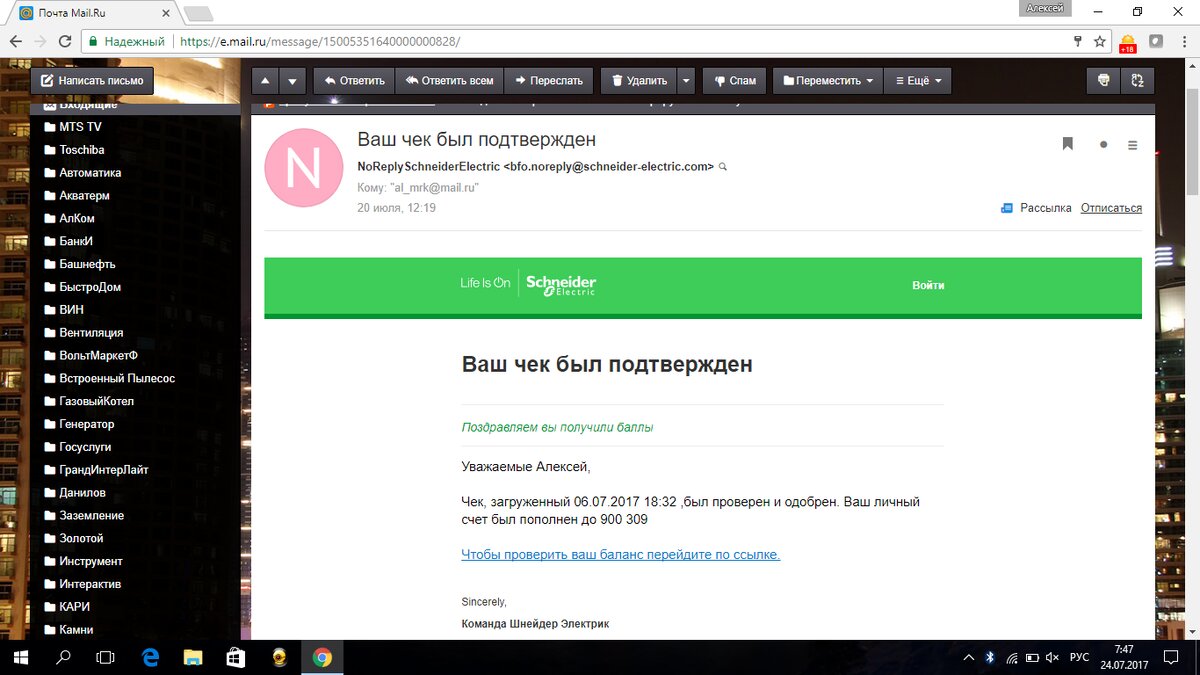Open Chrome menu three dots
The image size is (1200, 675).
[x=1184, y=42]
